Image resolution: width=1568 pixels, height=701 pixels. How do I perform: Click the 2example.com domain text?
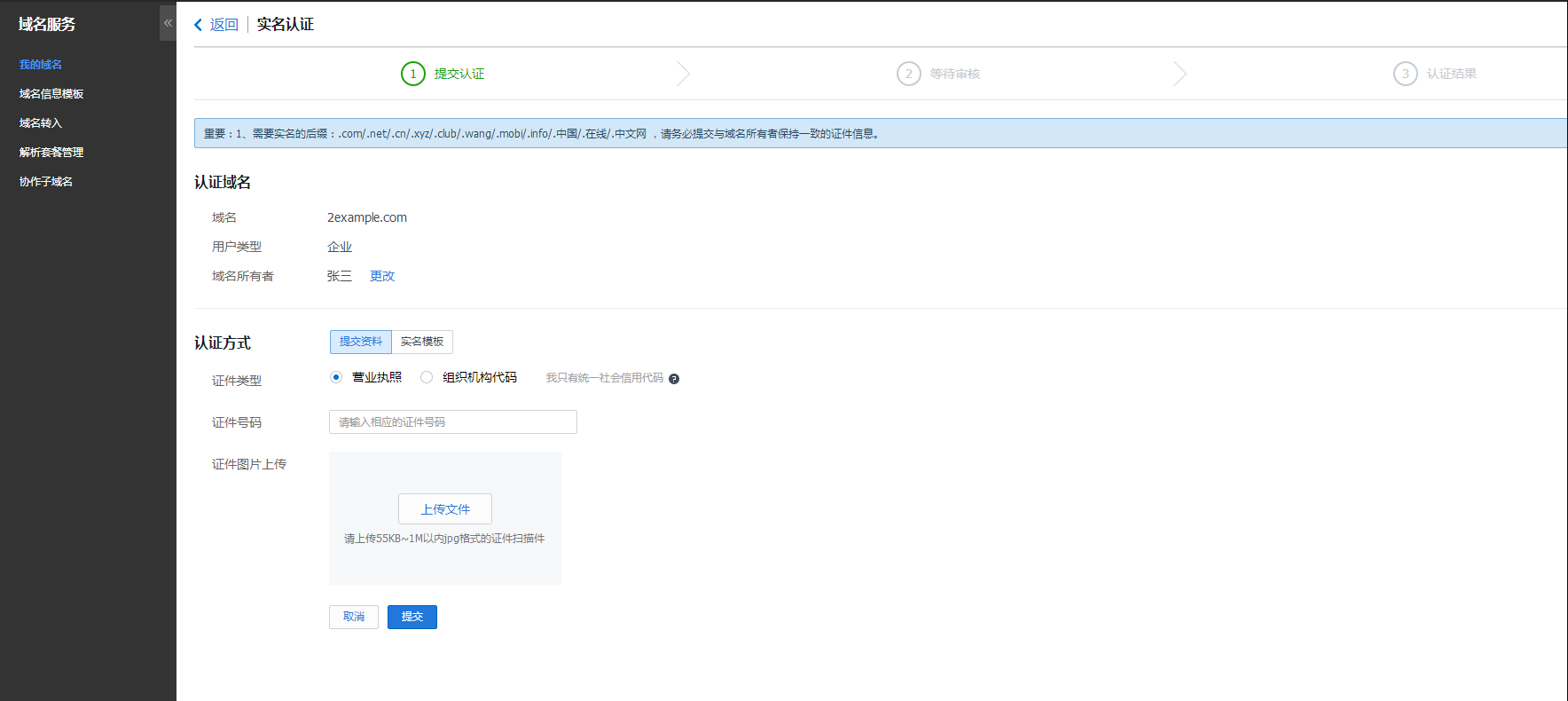[x=367, y=217]
